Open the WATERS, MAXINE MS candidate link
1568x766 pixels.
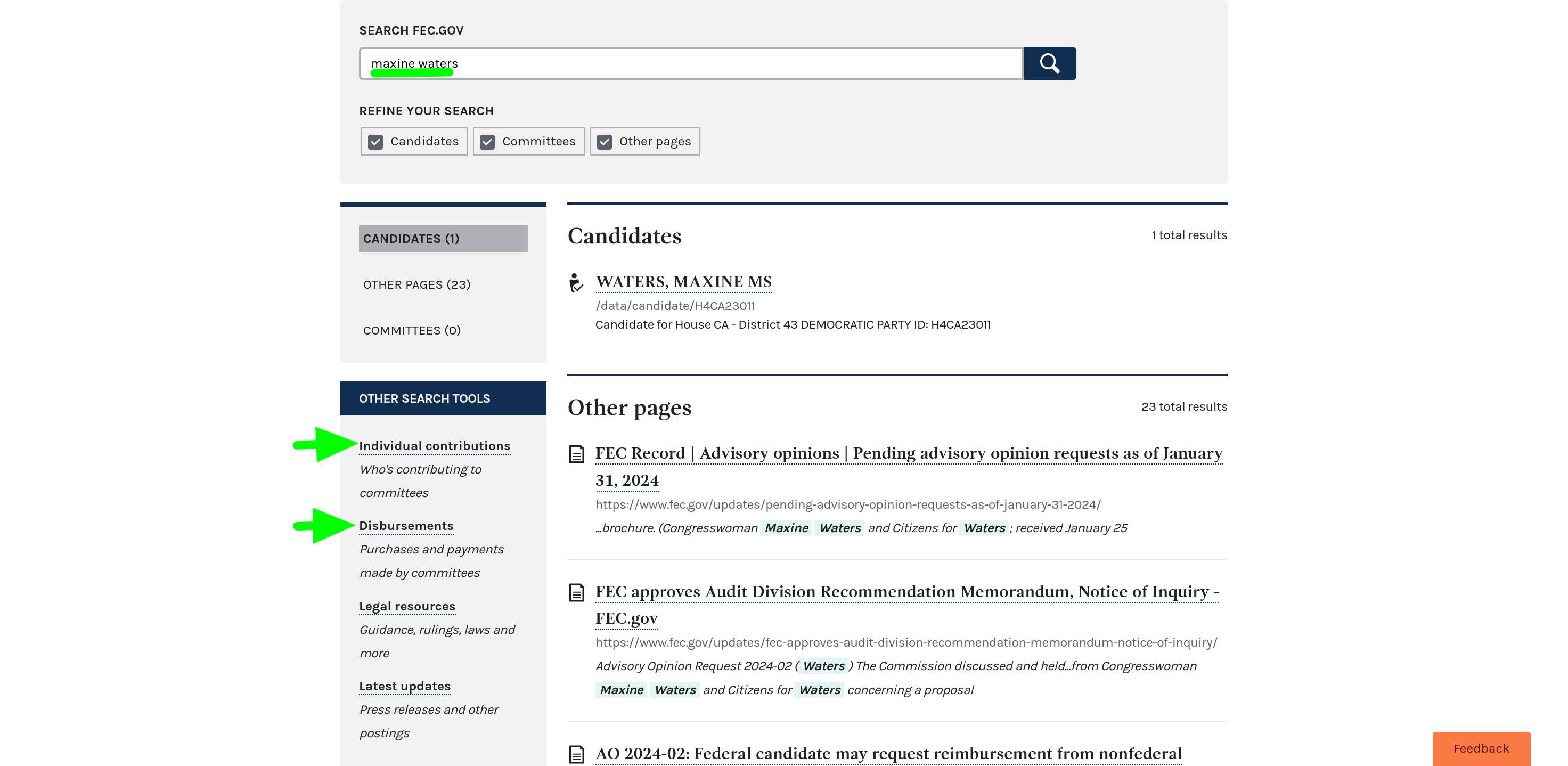[x=683, y=281]
